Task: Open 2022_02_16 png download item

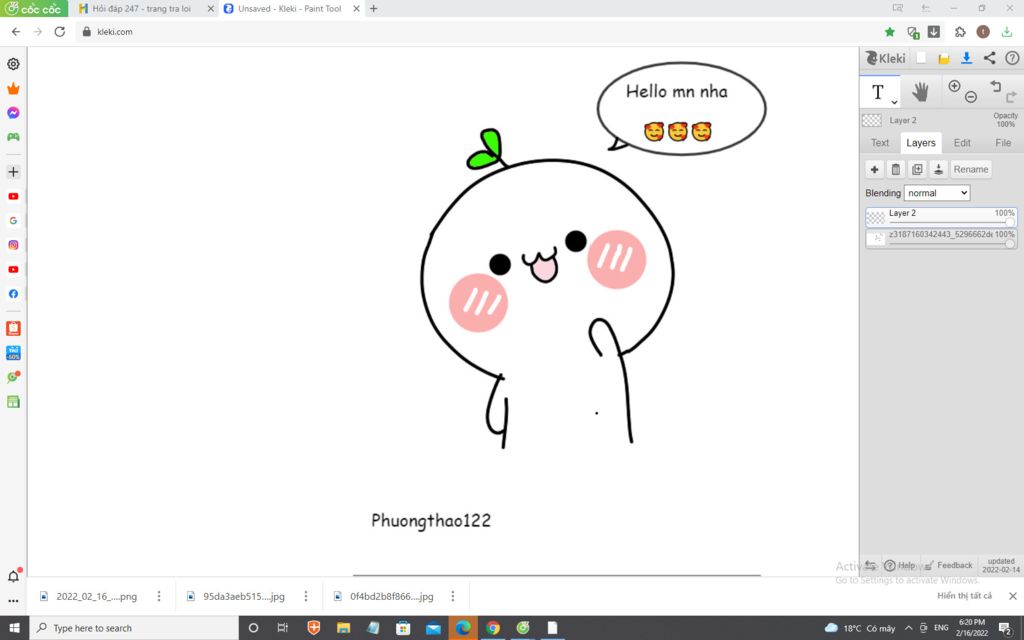Action: coord(89,596)
